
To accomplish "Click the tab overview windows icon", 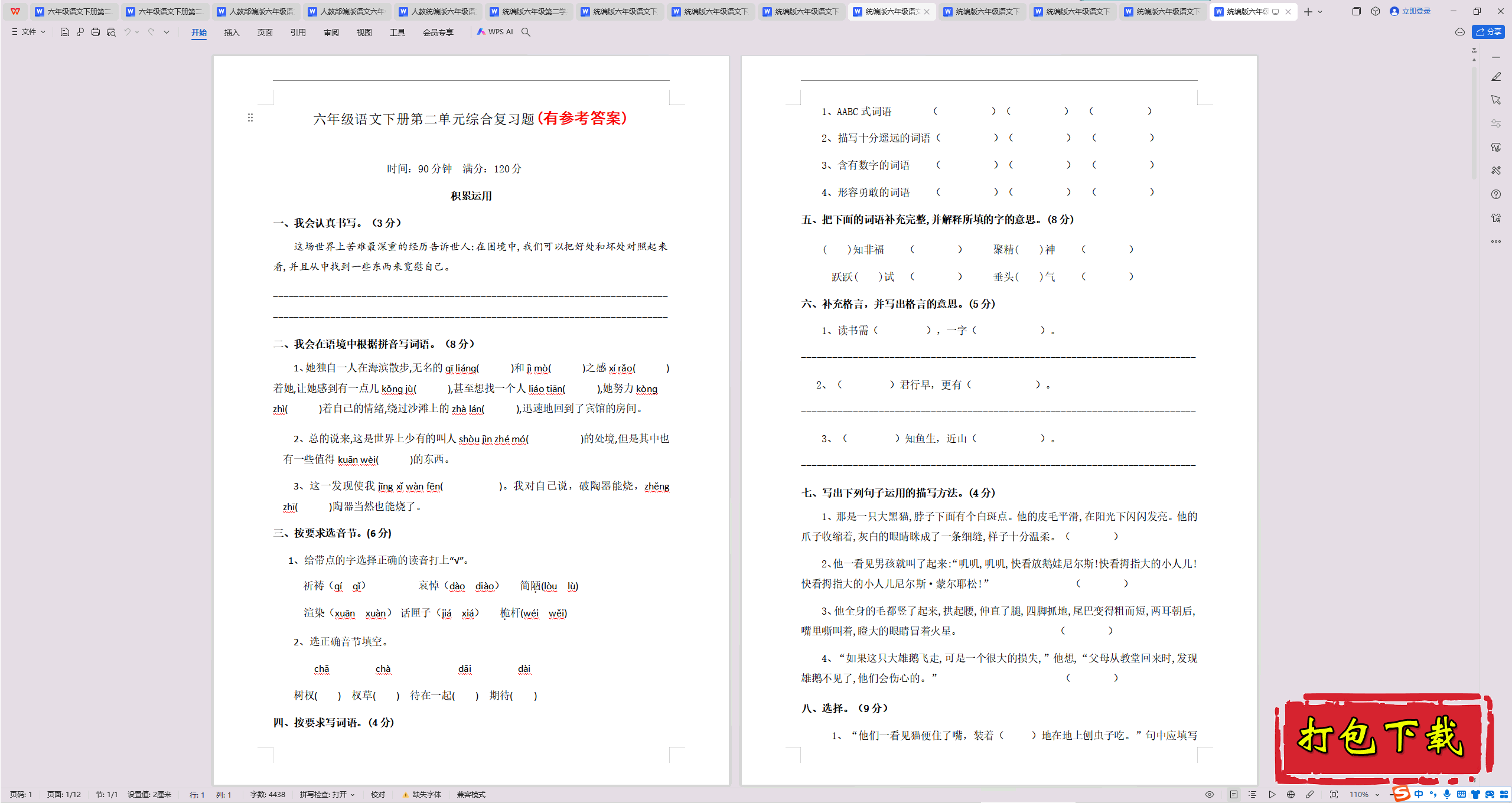I will click(1357, 11).
